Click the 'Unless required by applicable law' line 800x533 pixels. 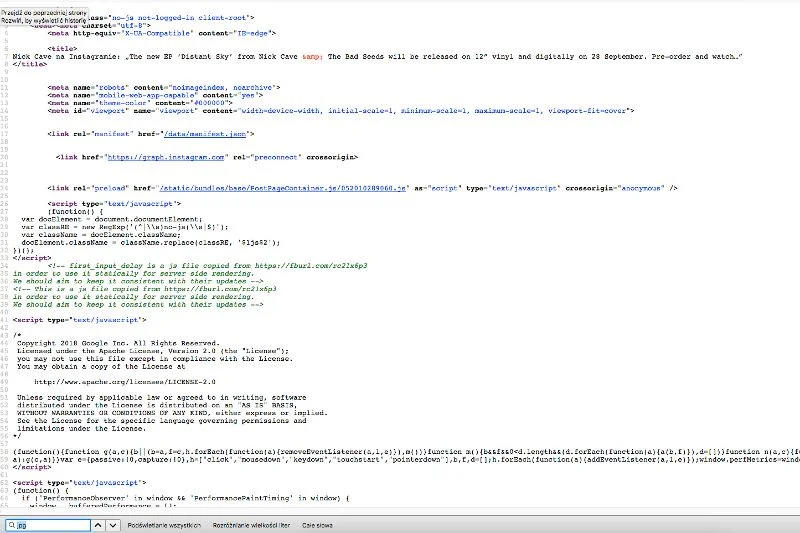(x=161, y=397)
